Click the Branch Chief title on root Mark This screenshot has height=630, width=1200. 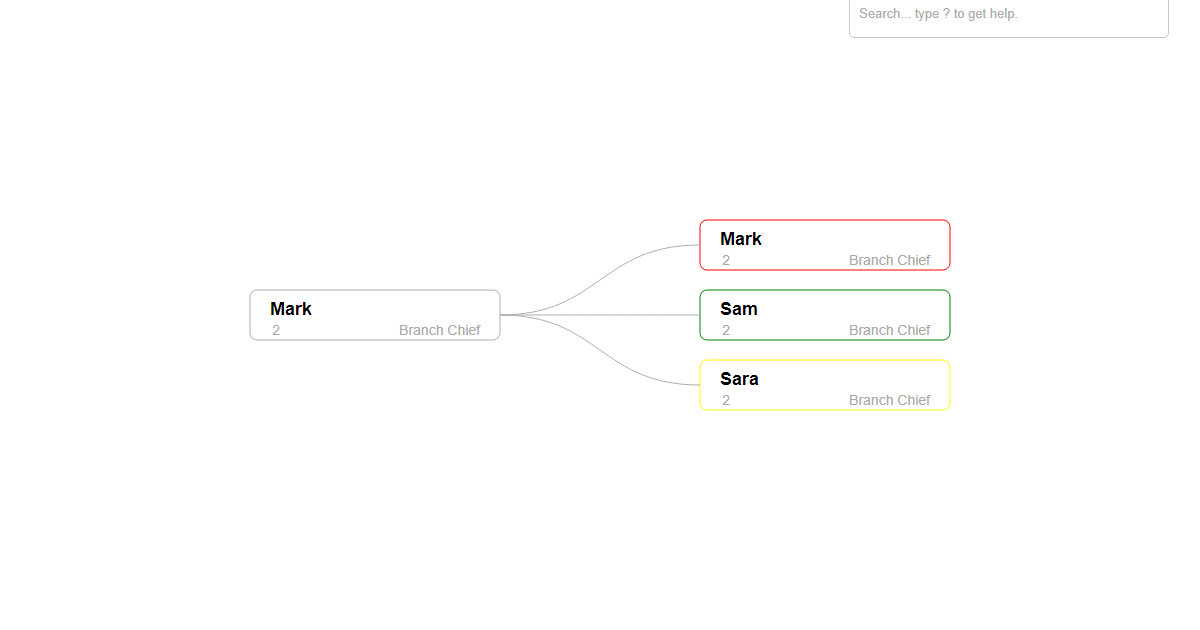click(440, 330)
